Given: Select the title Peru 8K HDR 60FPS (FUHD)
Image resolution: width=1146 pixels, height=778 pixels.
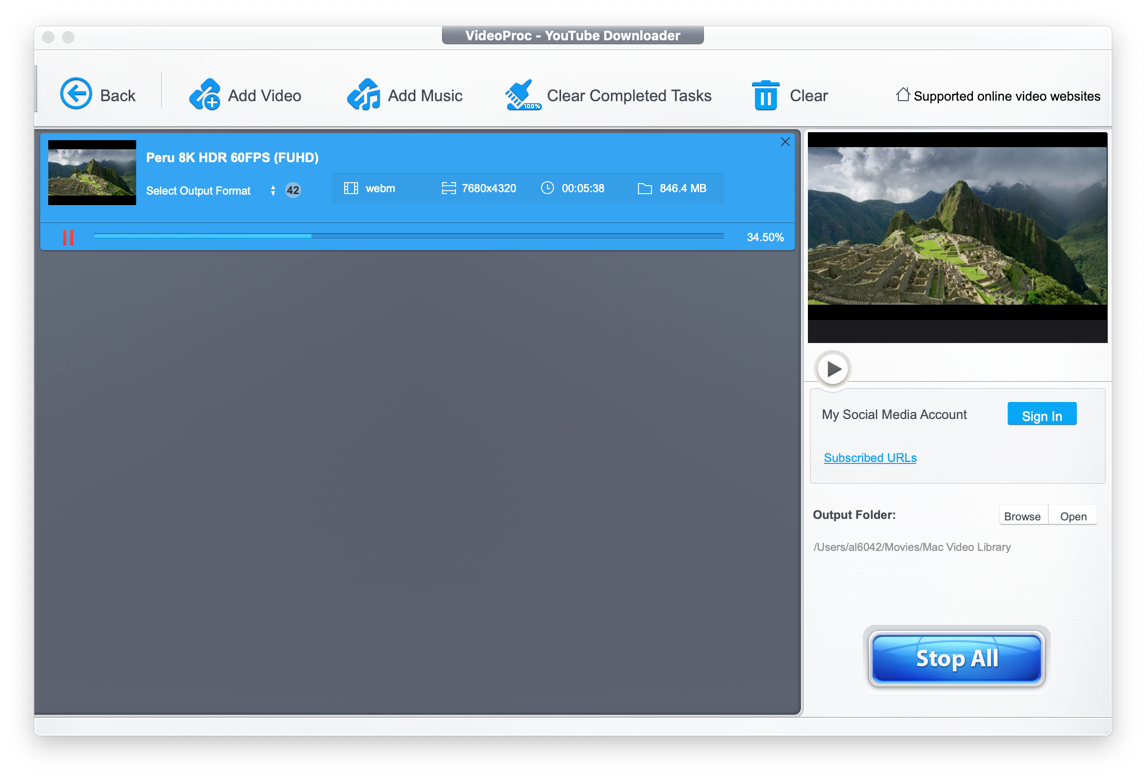Looking at the screenshot, I should 232,157.
